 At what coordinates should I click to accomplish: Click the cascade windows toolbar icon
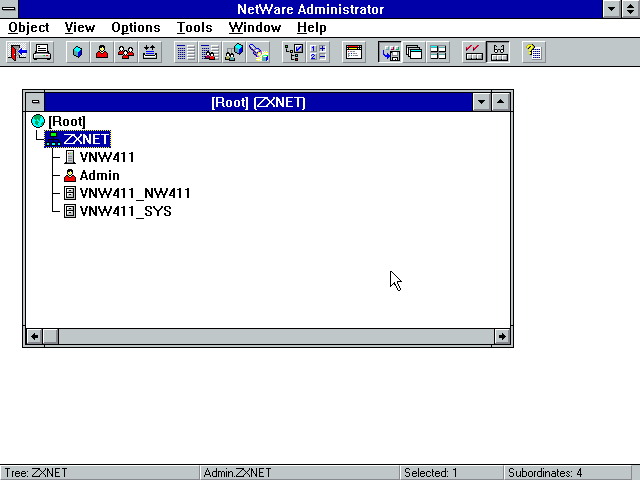tap(414, 52)
